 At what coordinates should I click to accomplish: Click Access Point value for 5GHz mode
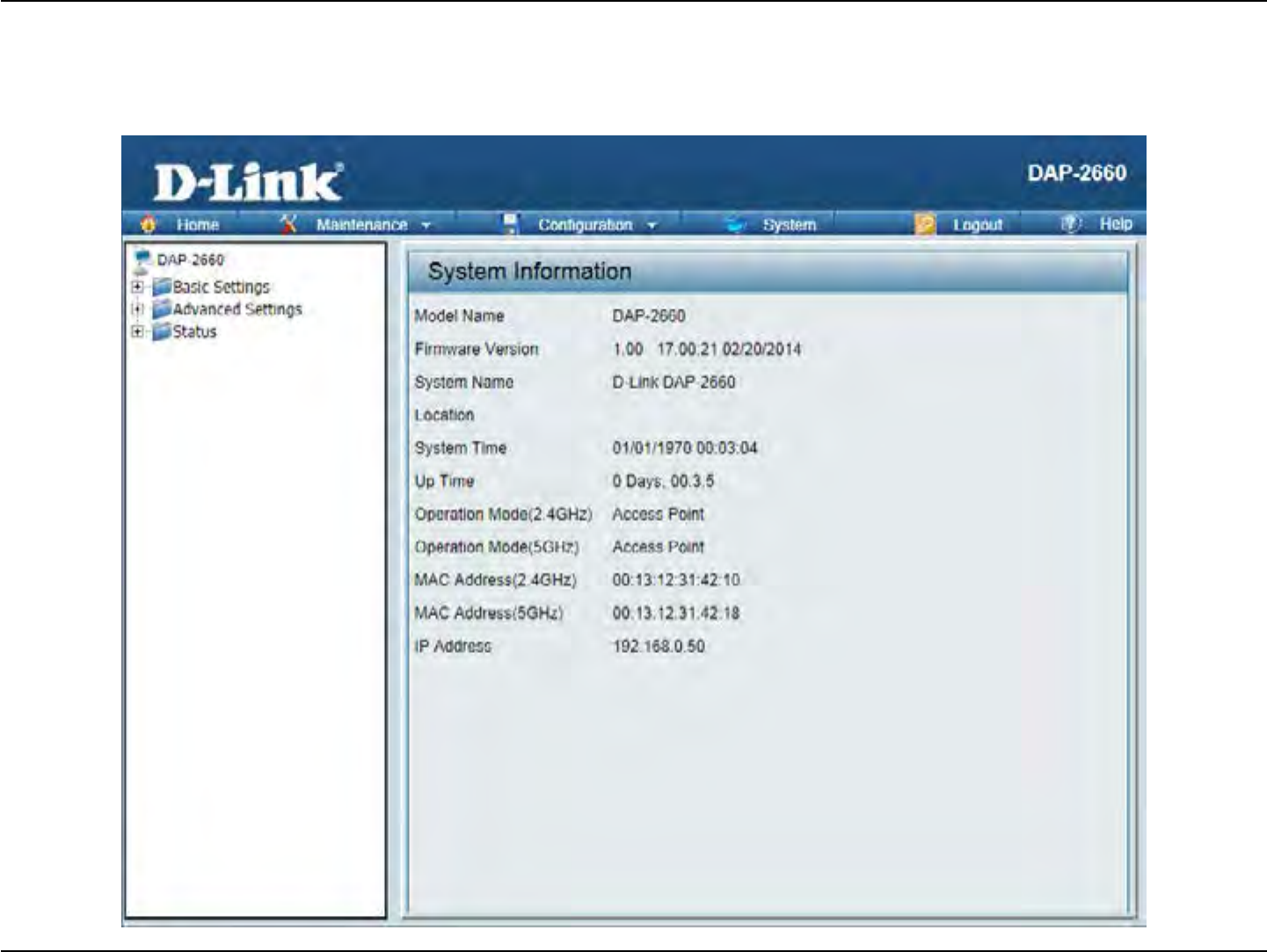coord(659,547)
